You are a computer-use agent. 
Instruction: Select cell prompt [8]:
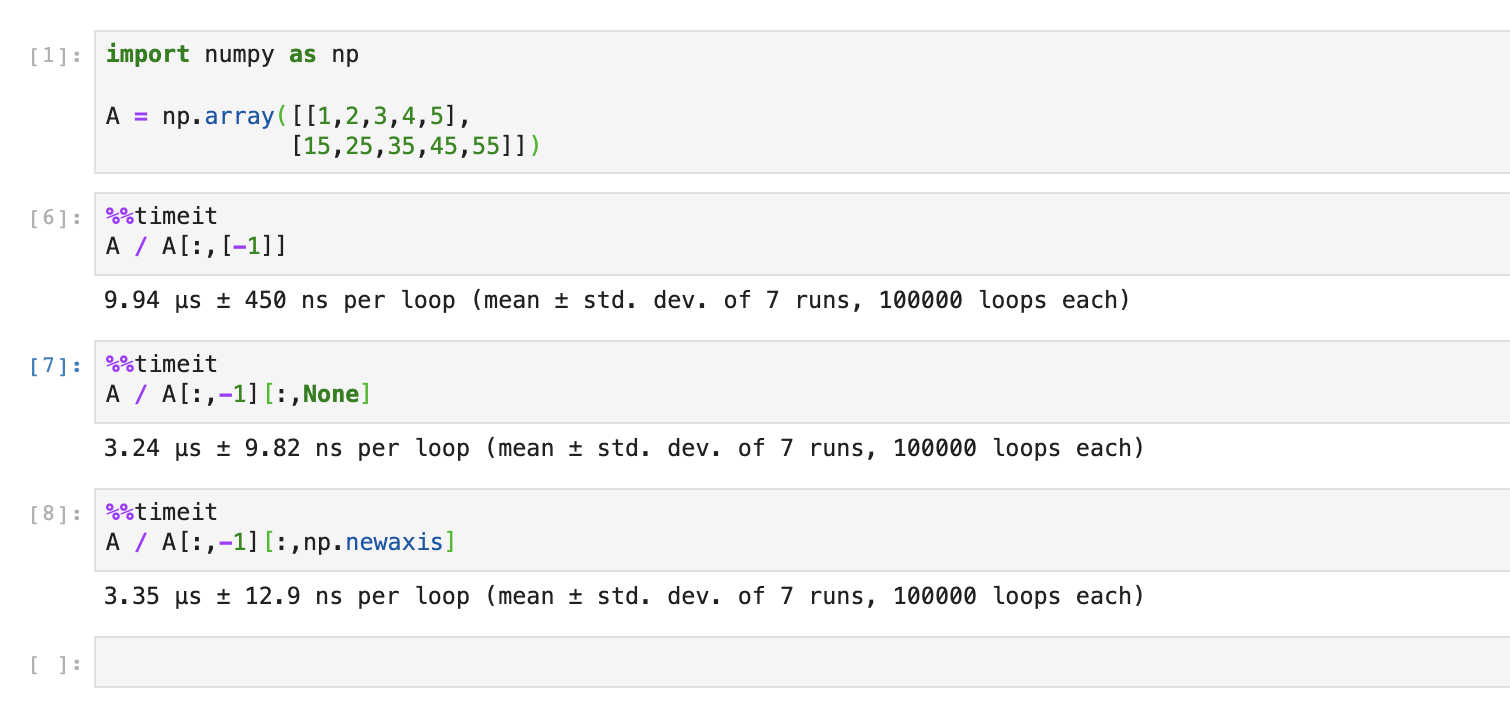(56, 513)
